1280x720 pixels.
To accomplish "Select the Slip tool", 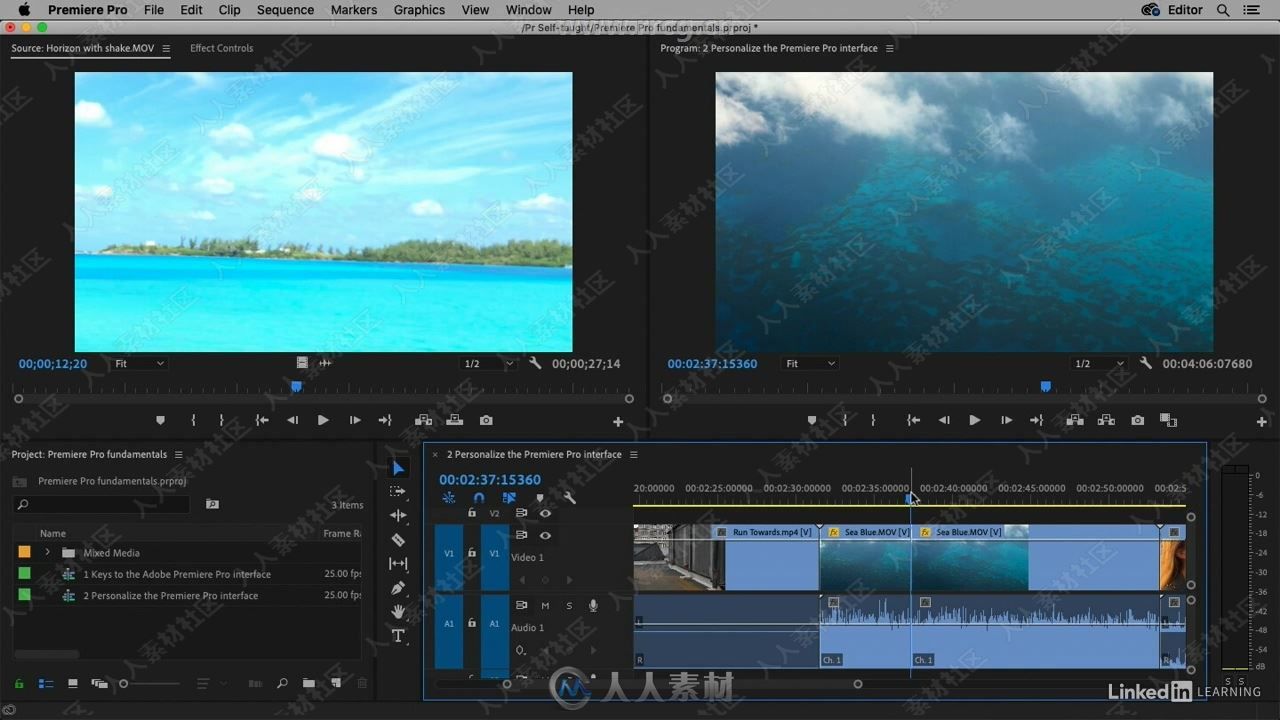I will point(398,564).
